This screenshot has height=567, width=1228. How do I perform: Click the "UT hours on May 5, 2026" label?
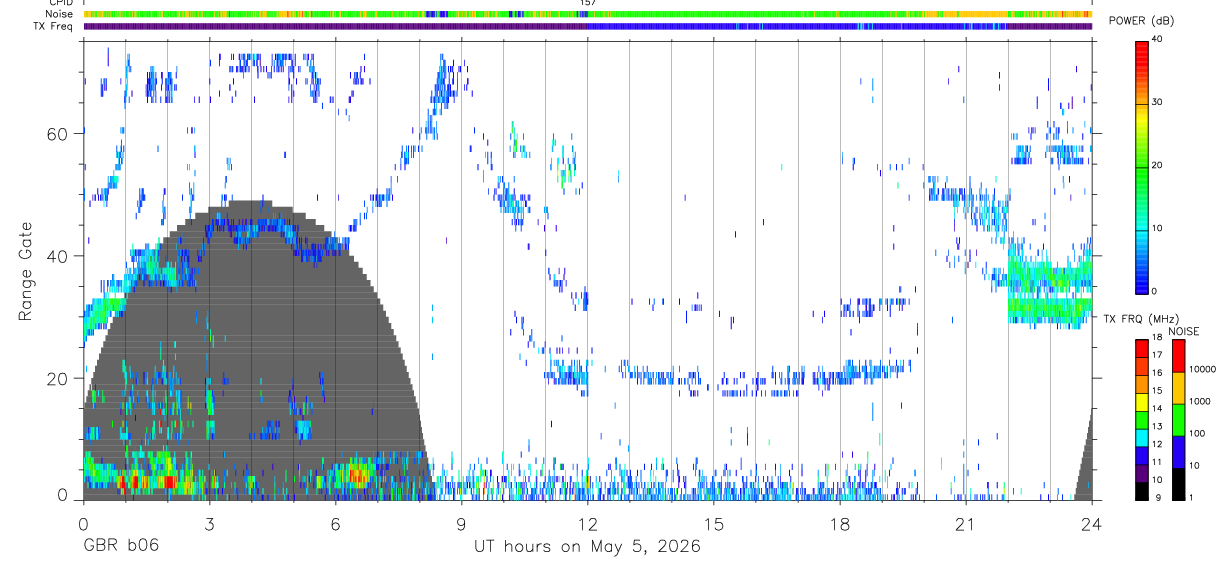pyautogui.click(x=587, y=547)
